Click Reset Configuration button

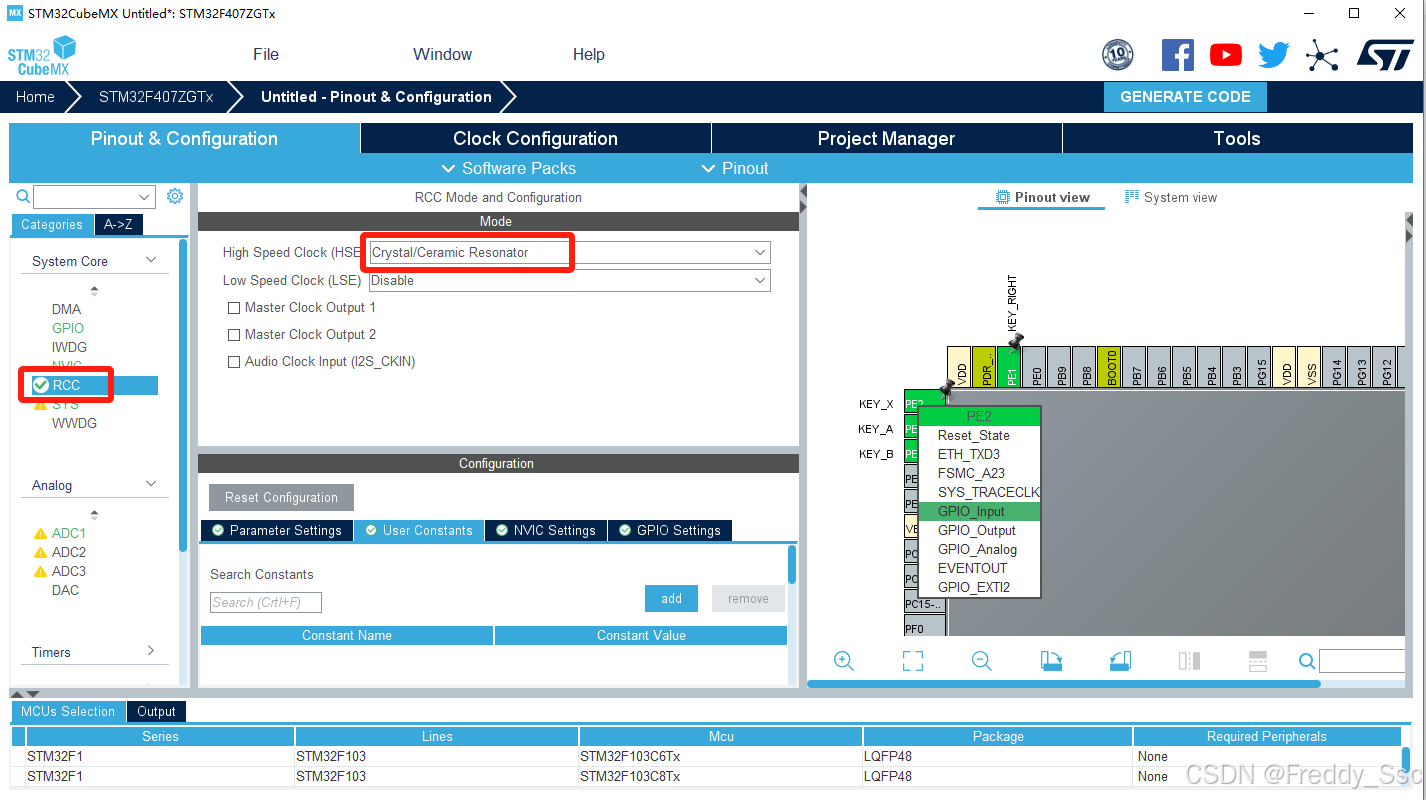[281, 498]
